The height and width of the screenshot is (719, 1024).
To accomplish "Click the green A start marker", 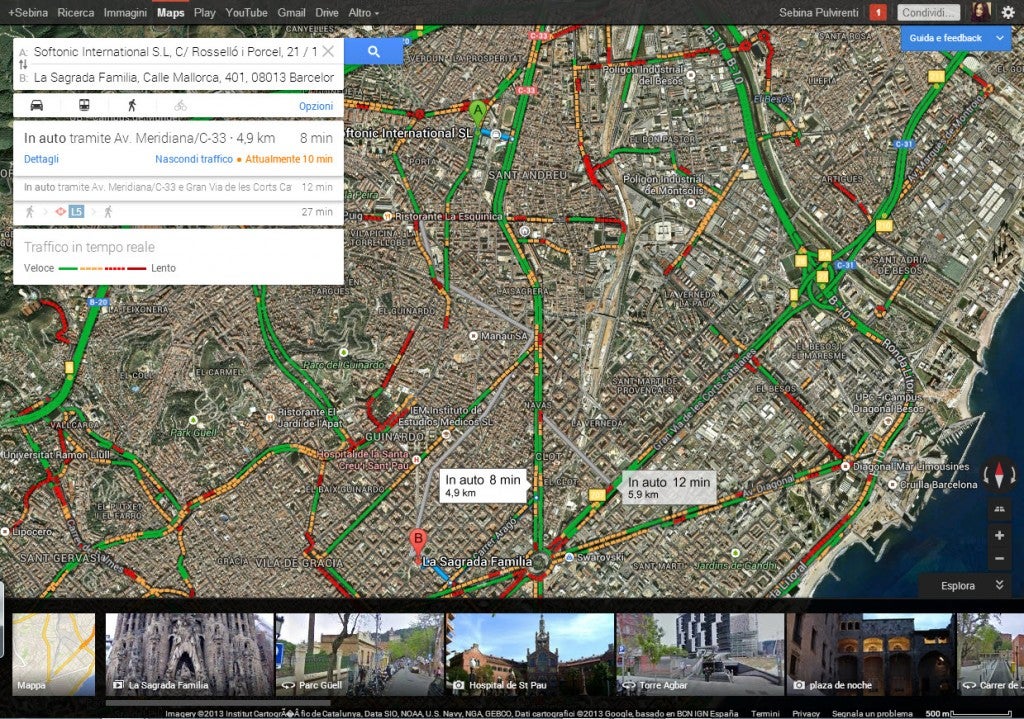I will [x=478, y=112].
